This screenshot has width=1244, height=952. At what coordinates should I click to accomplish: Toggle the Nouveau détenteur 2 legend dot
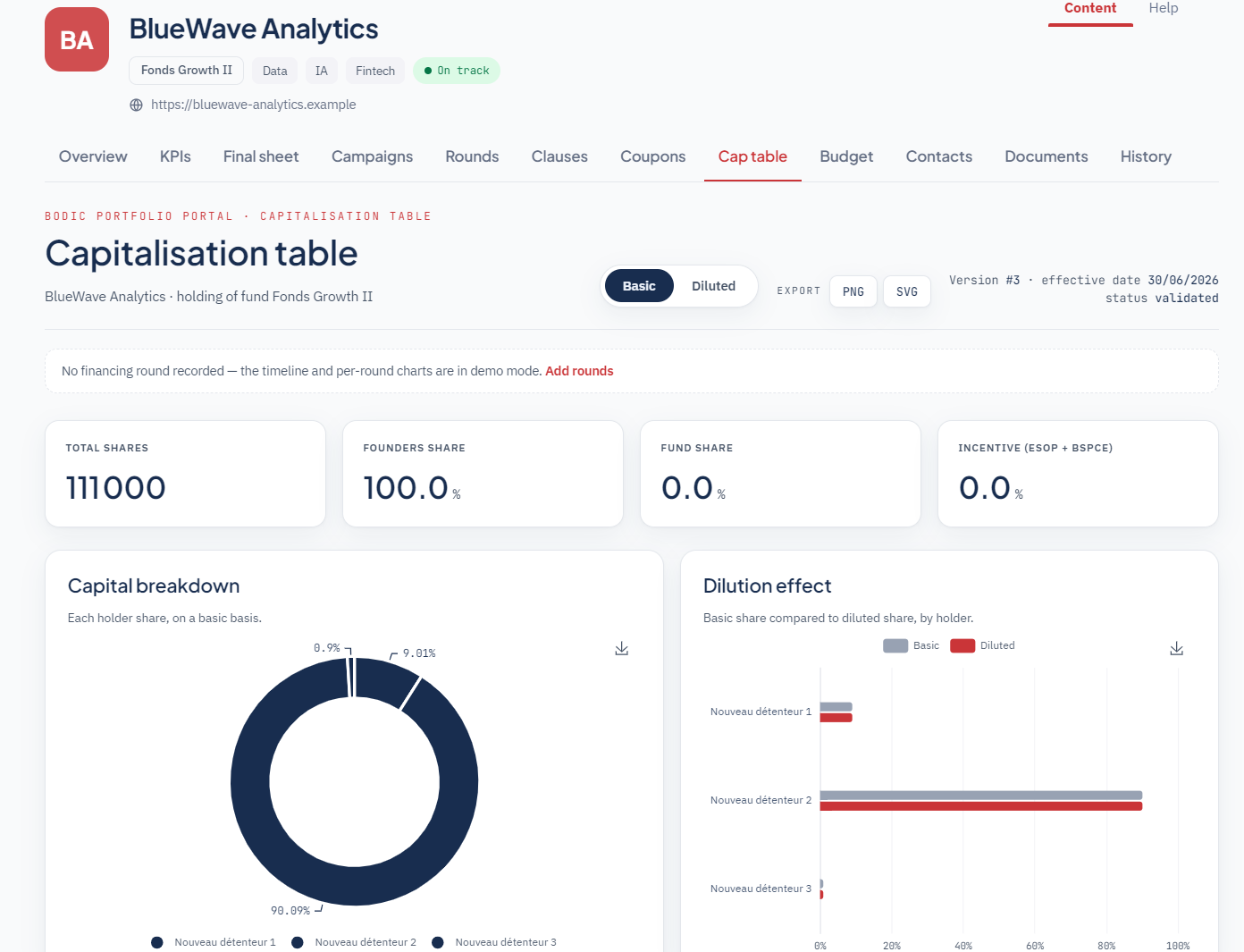[x=298, y=942]
